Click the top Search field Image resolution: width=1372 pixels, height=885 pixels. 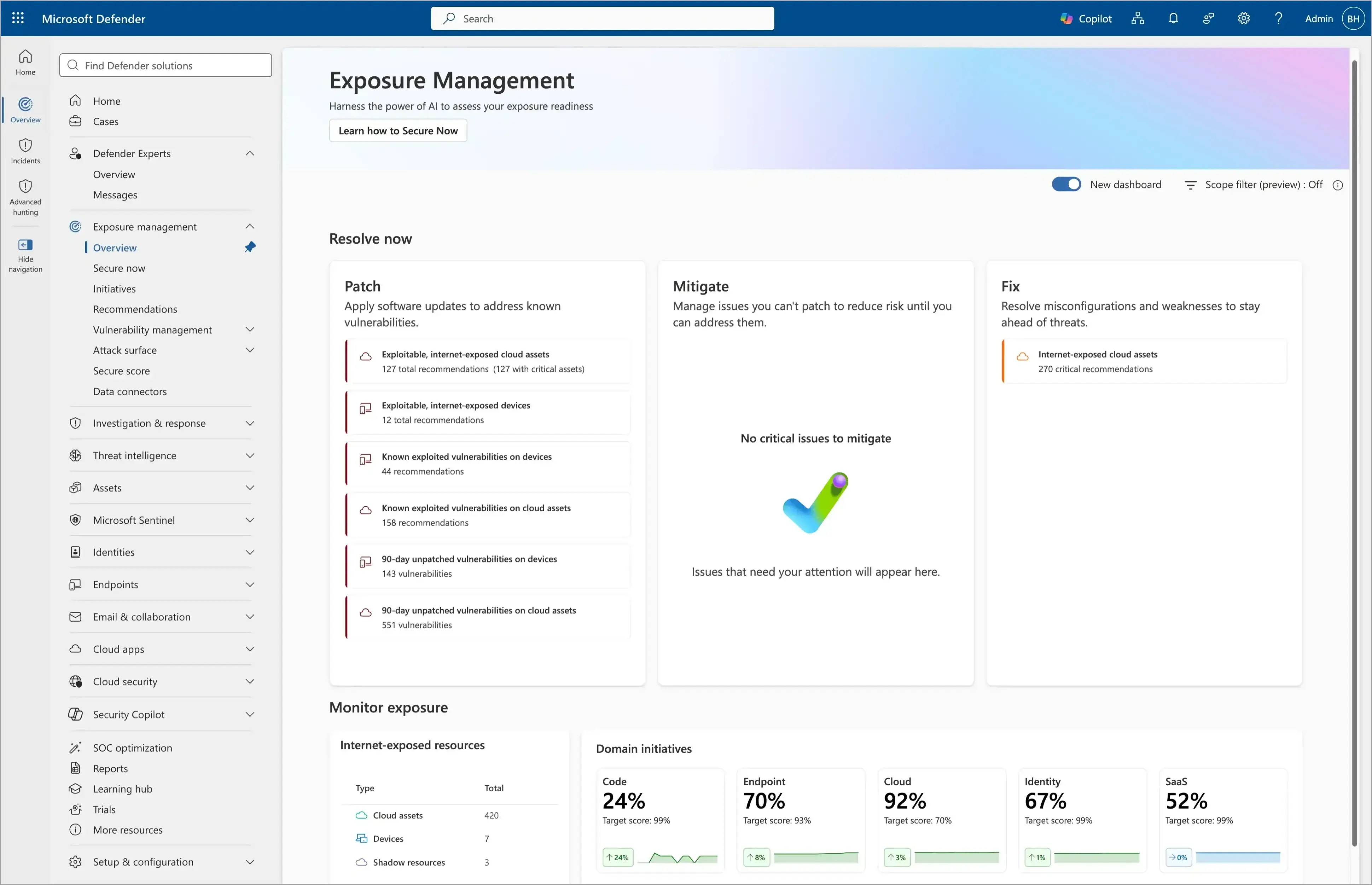[x=602, y=18]
